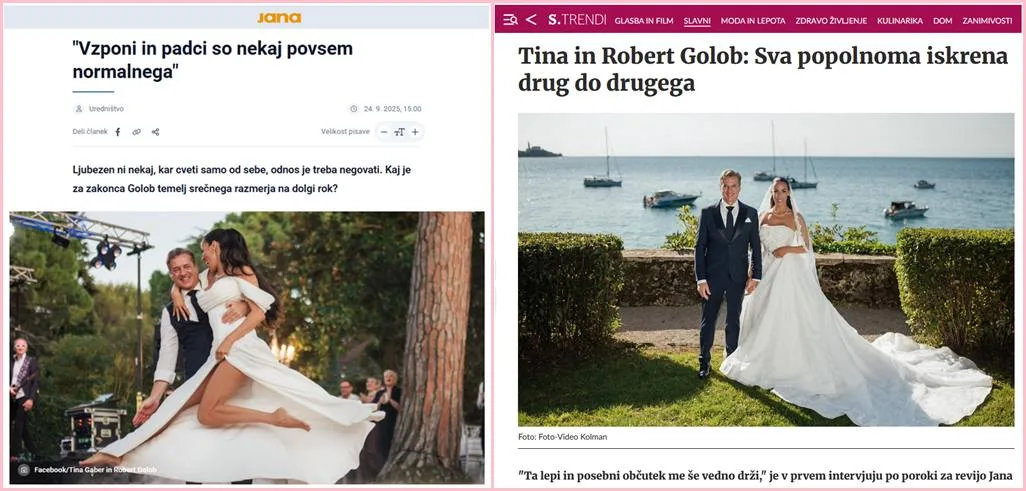This screenshot has height=491, width=1026.
Task: Decrease font size with minus button
Action: click(384, 132)
